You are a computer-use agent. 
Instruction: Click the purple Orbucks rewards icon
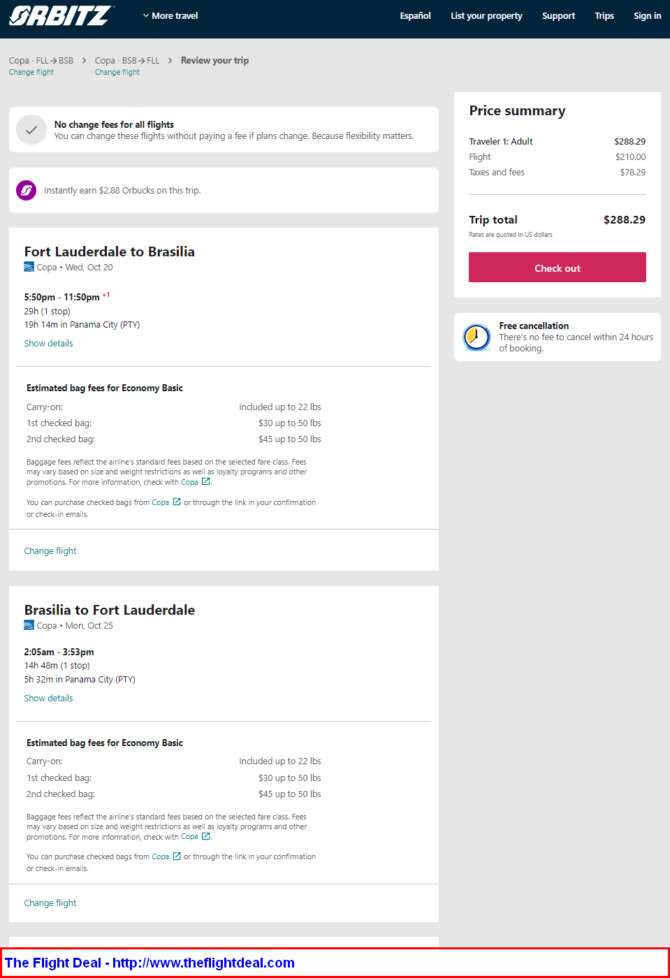tap(26, 190)
